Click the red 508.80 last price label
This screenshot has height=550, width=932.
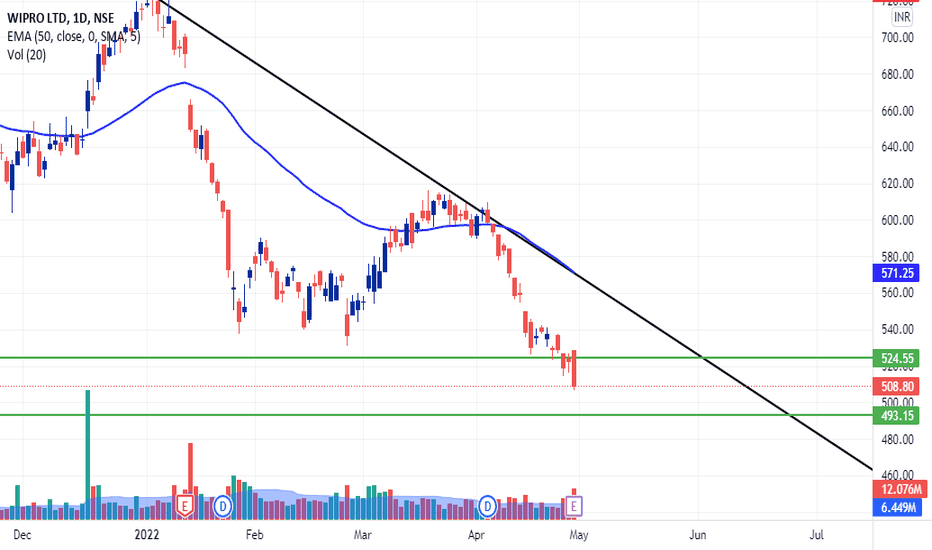[896, 386]
